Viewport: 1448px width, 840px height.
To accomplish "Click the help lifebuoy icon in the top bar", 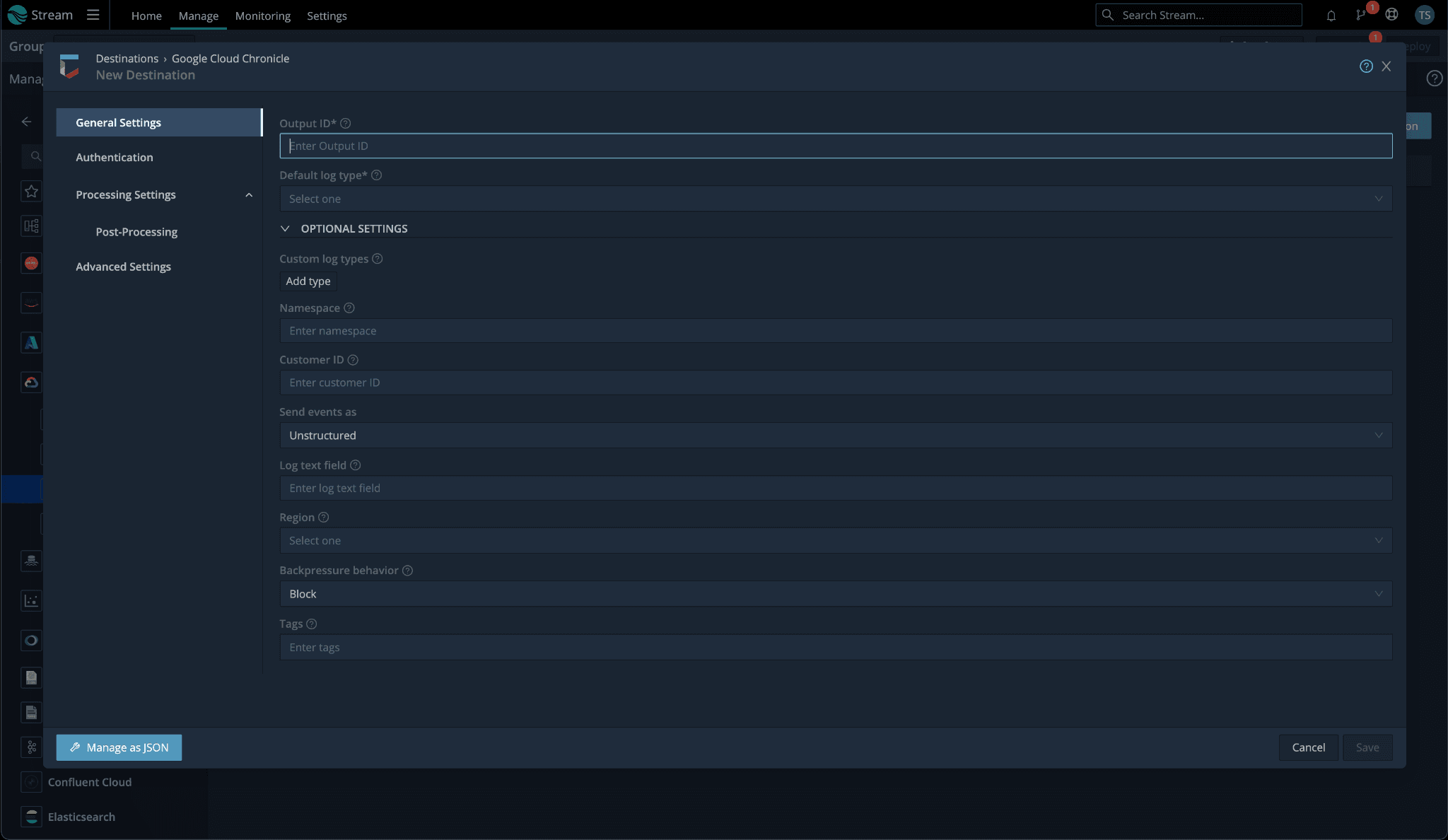I will pyautogui.click(x=1391, y=15).
